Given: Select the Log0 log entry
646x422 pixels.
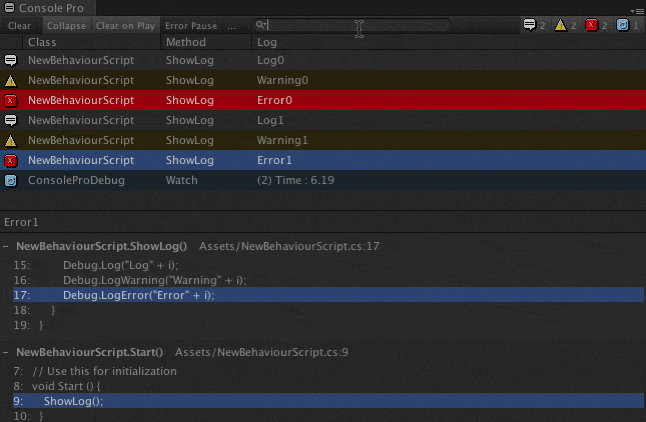Looking at the screenshot, I should pos(323,60).
